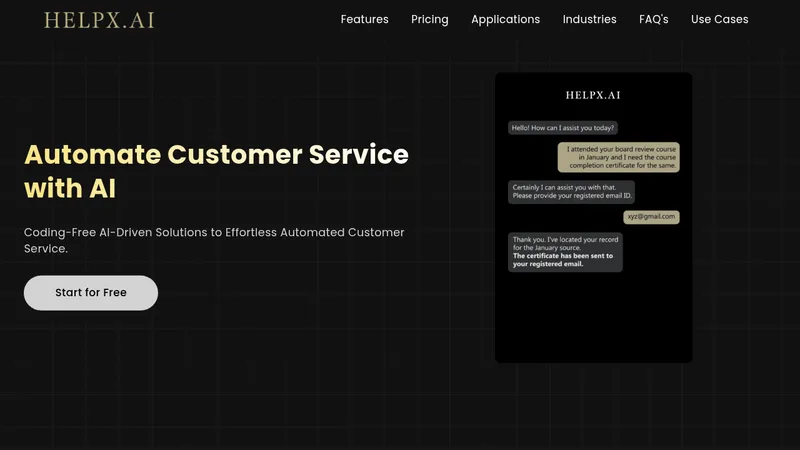Screen dimensions: 800x450
Task: Click the 'Automate Customer Service with AI' headline
Action: pos(216,171)
